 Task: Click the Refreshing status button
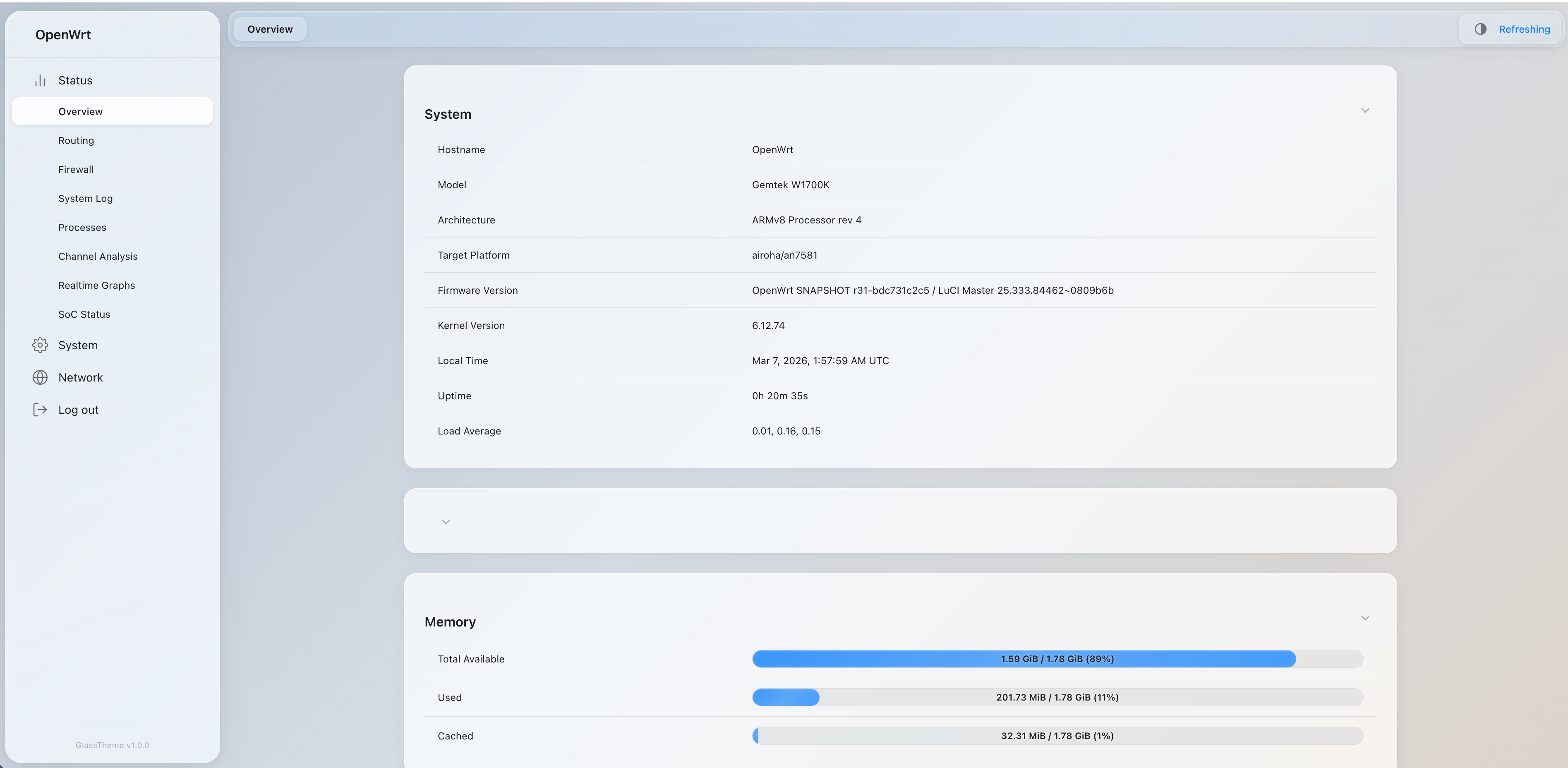coord(1524,29)
